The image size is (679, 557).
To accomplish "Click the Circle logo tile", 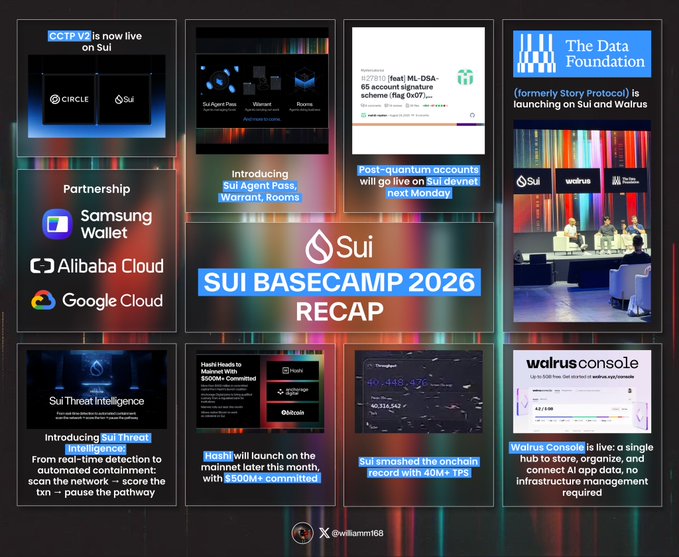I will point(69,99).
